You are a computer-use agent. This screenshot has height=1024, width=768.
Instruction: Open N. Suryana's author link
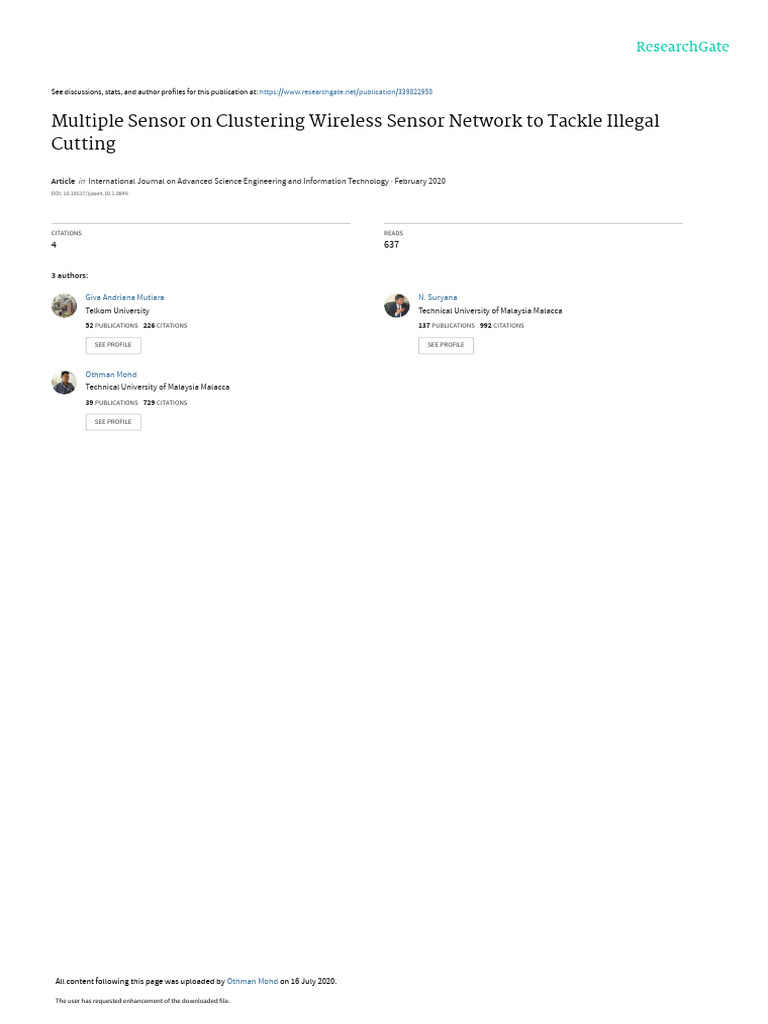pos(438,298)
